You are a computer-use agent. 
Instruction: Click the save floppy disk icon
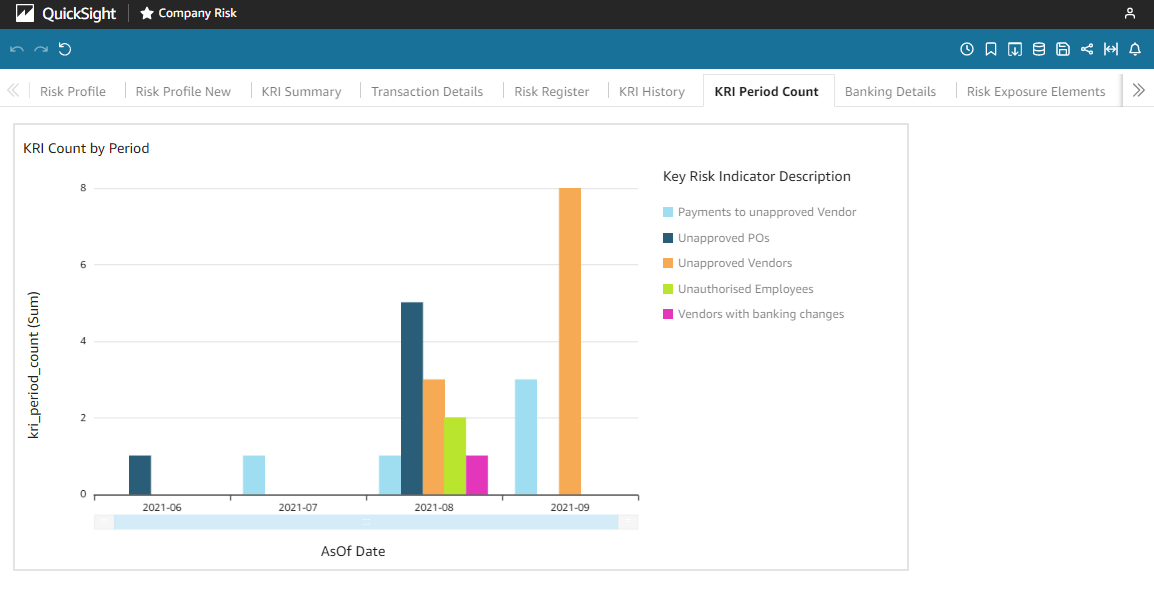click(x=1063, y=49)
